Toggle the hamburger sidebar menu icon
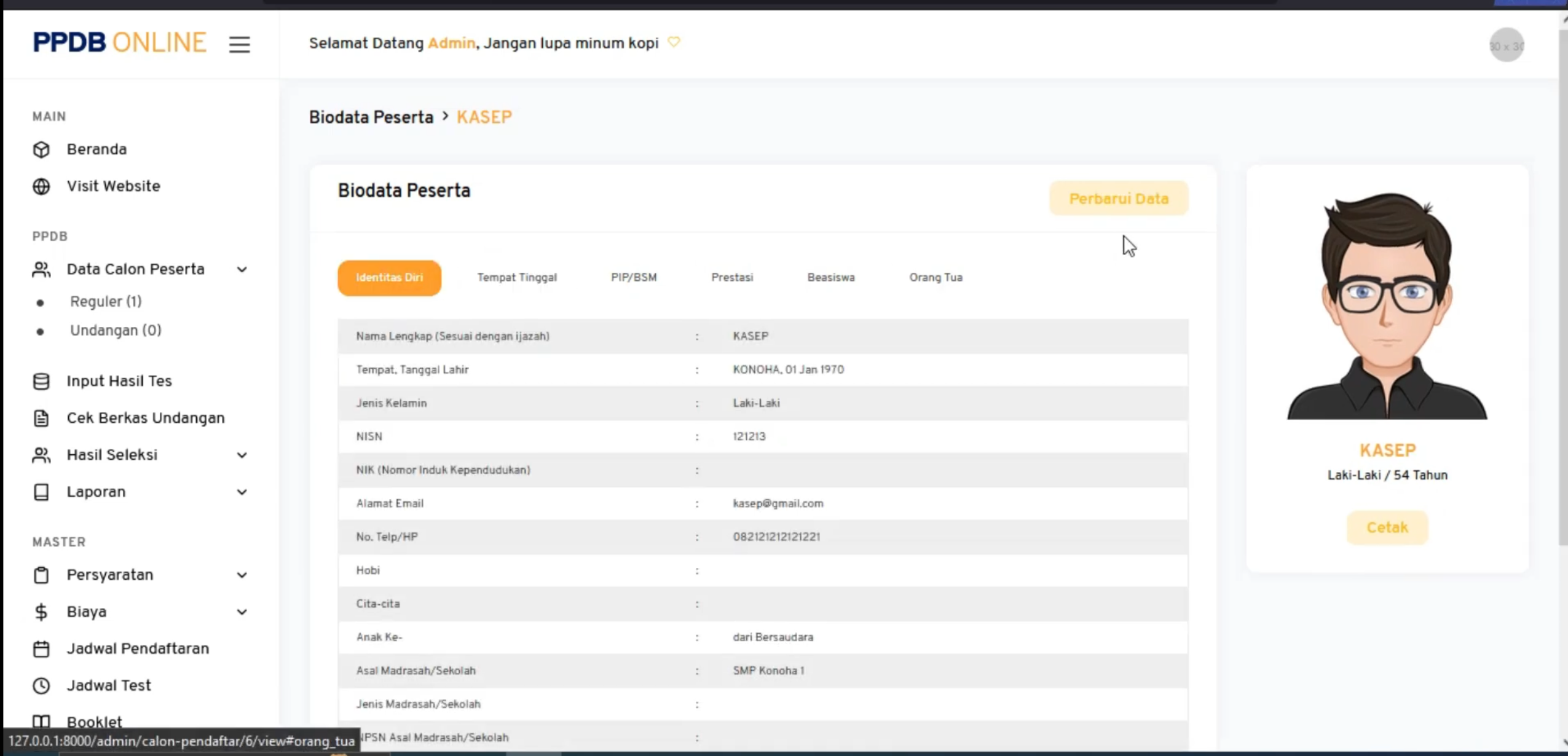 (x=239, y=44)
